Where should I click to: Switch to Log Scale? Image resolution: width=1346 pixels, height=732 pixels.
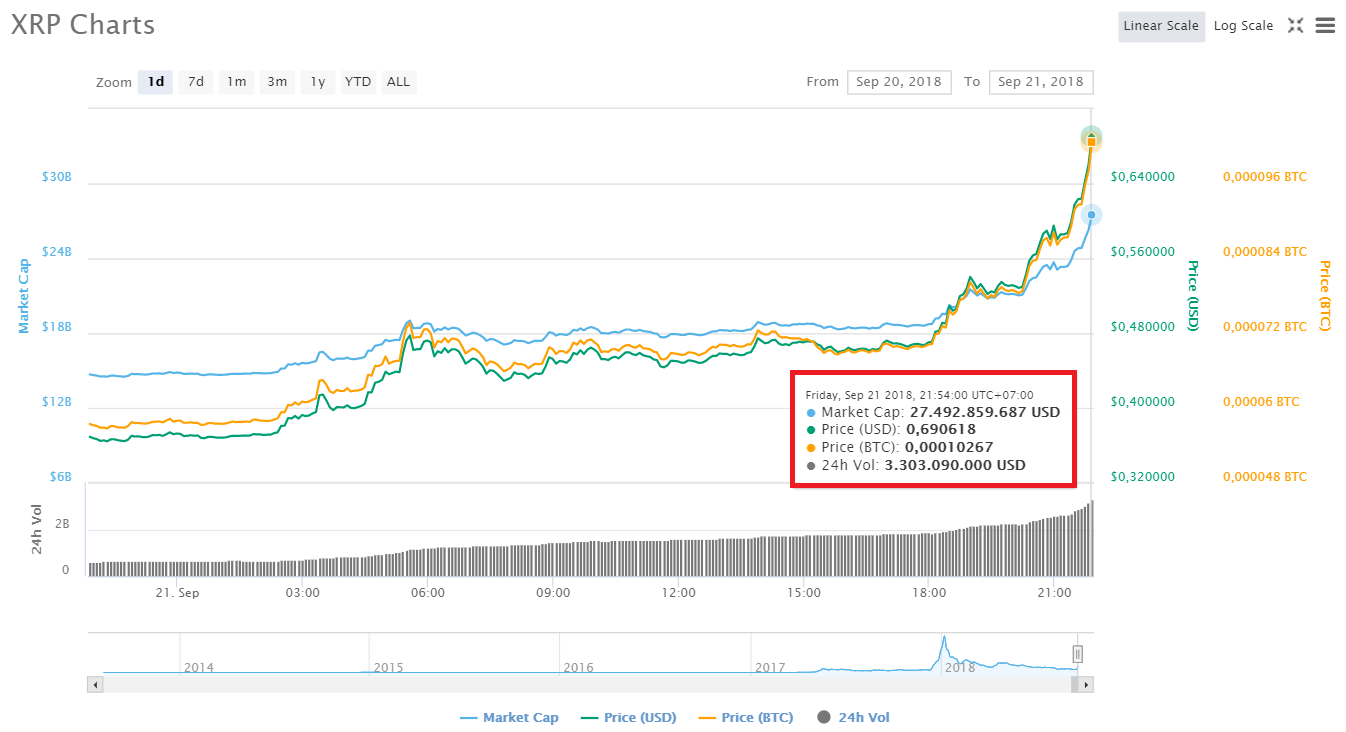click(x=1243, y=26)
